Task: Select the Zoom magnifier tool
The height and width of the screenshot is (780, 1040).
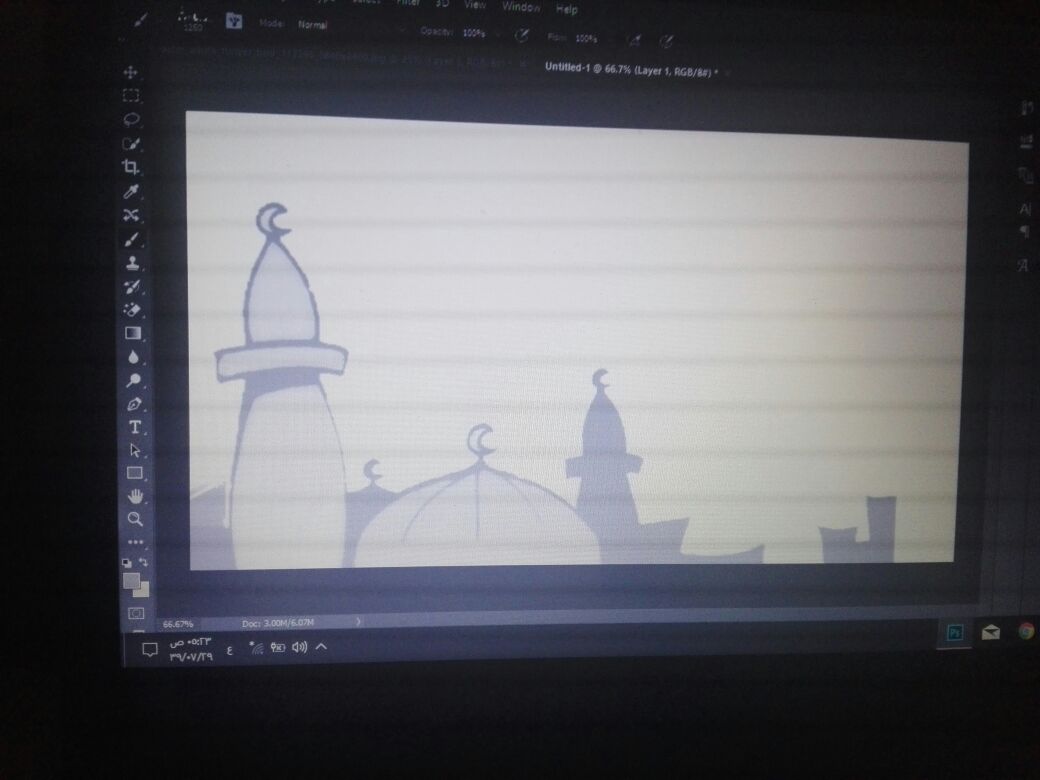Action: tap(135, 519)
